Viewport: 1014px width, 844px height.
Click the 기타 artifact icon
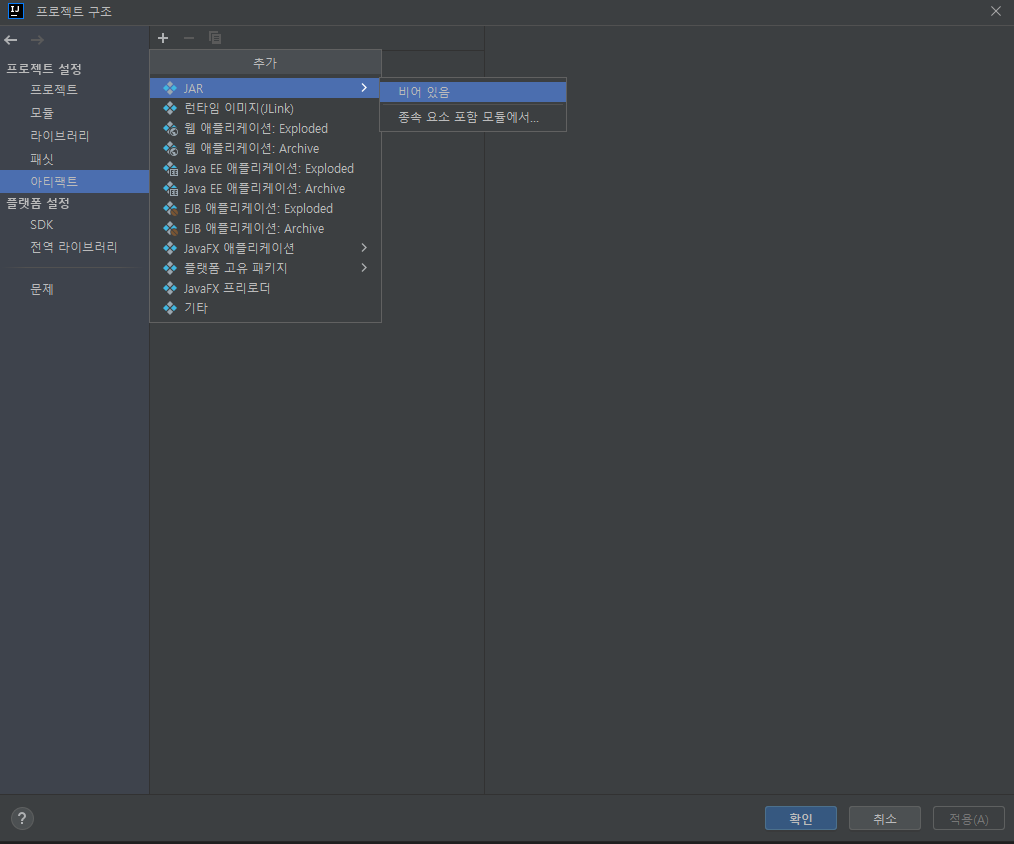click(x=170, y=308)
